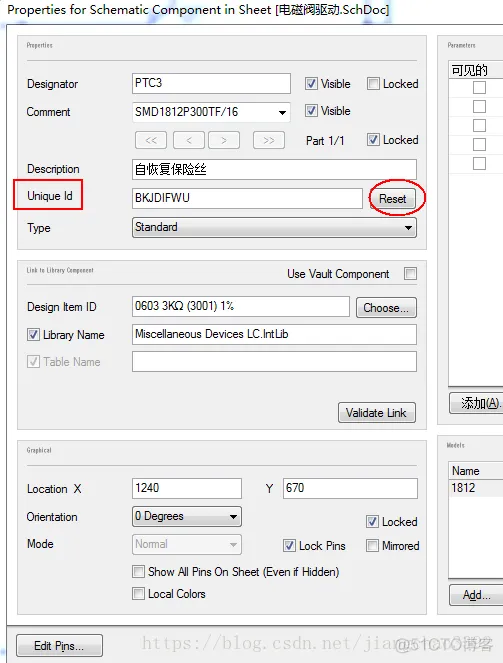The height and width of the screenshot is (663, 503).
Task: Toggle the Comment Visible checkbox
Action: click(311, 111)
